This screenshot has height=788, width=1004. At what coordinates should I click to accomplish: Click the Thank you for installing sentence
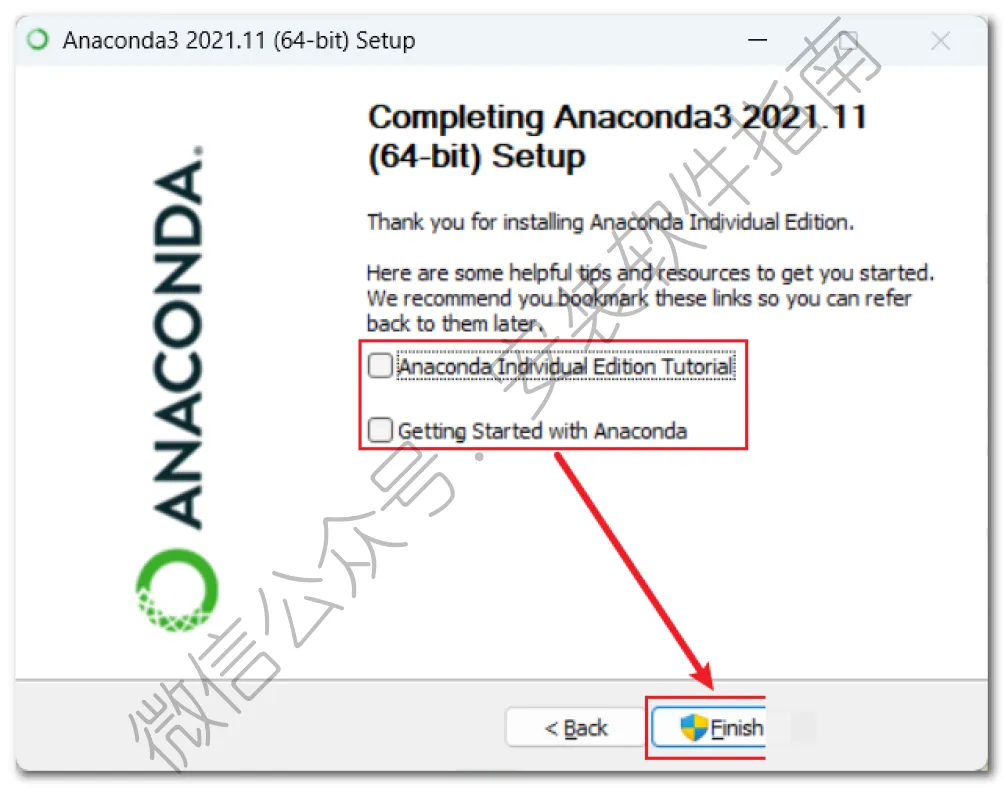pos(610,222)
